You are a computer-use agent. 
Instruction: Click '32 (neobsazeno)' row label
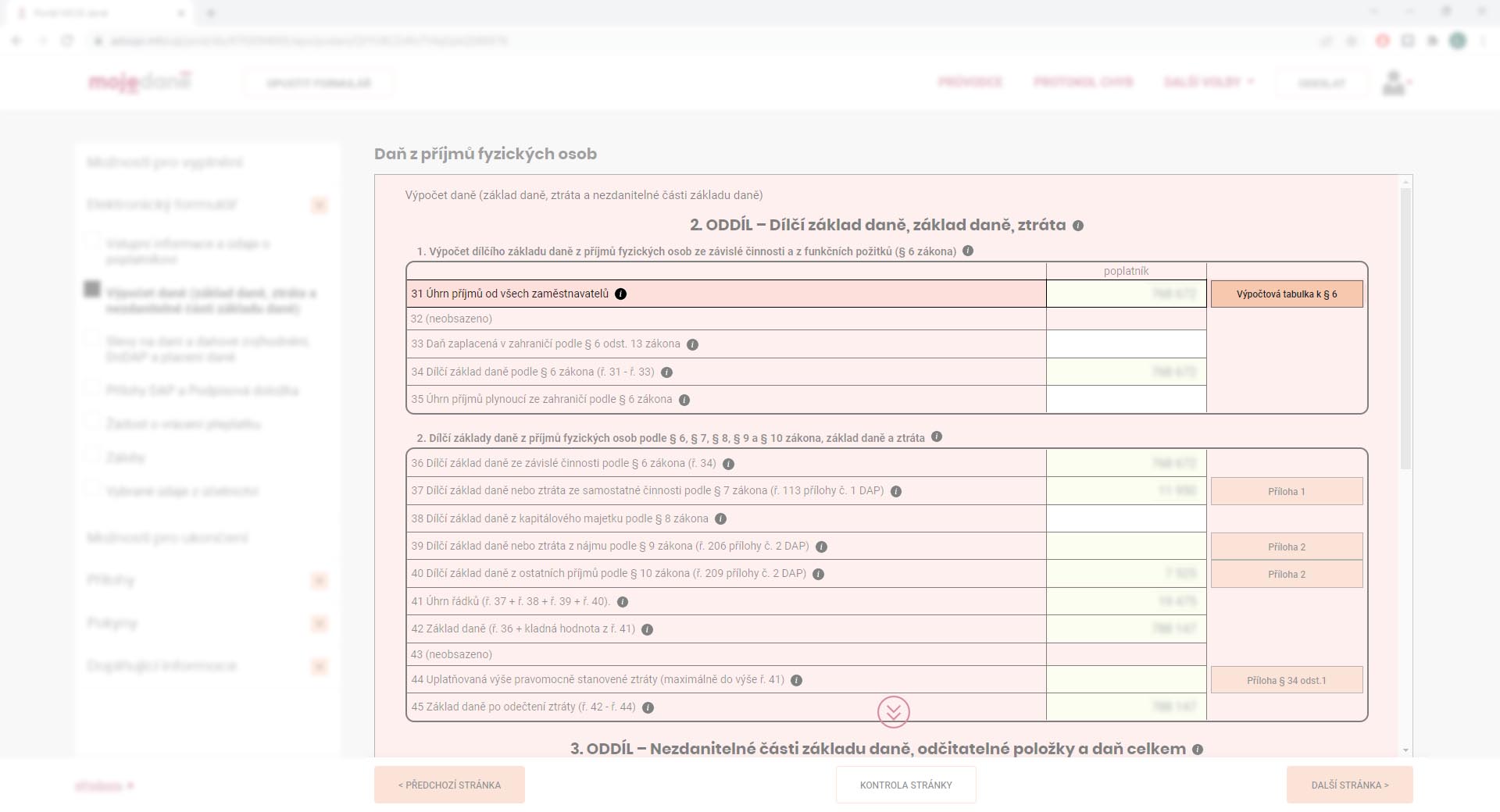[x=452, y=319]
